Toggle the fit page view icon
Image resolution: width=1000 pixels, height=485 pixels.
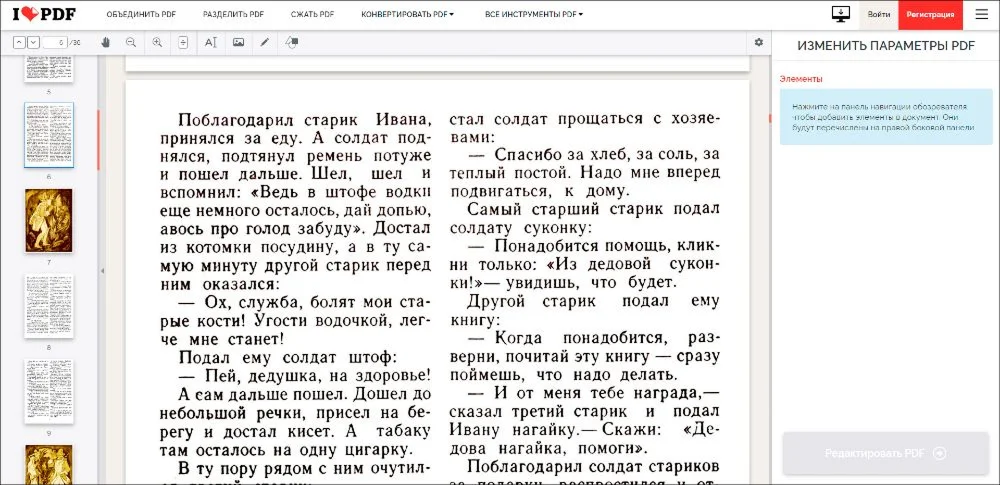[182, 42]
